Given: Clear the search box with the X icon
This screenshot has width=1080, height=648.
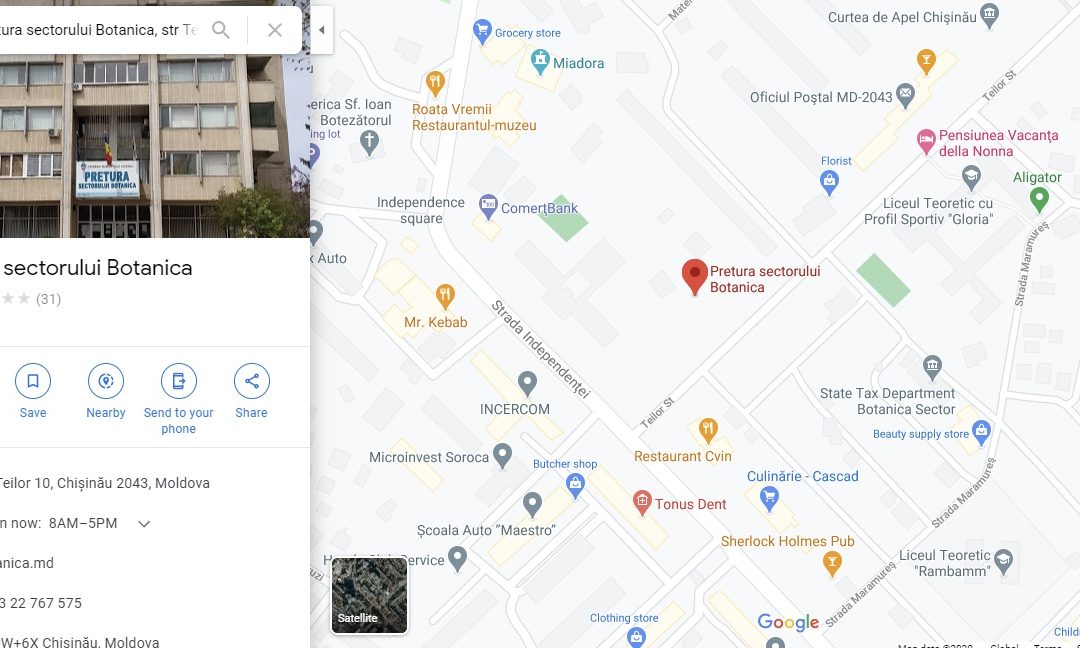Looking at the screenshot, I should coord(275,30).
